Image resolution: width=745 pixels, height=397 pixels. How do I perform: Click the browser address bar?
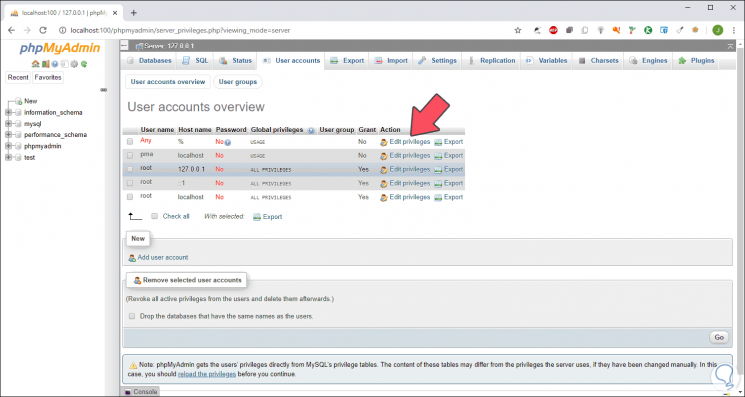[x=285, y=30]
